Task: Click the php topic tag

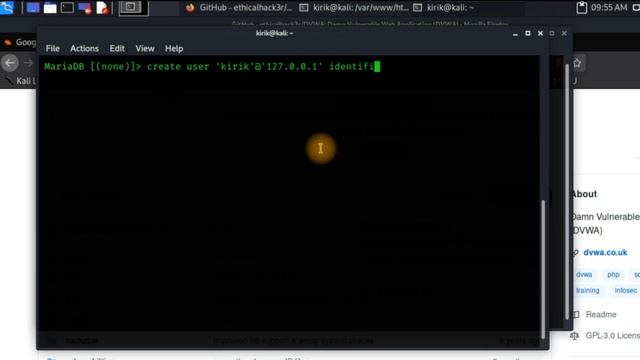Action: pos(613,275)
